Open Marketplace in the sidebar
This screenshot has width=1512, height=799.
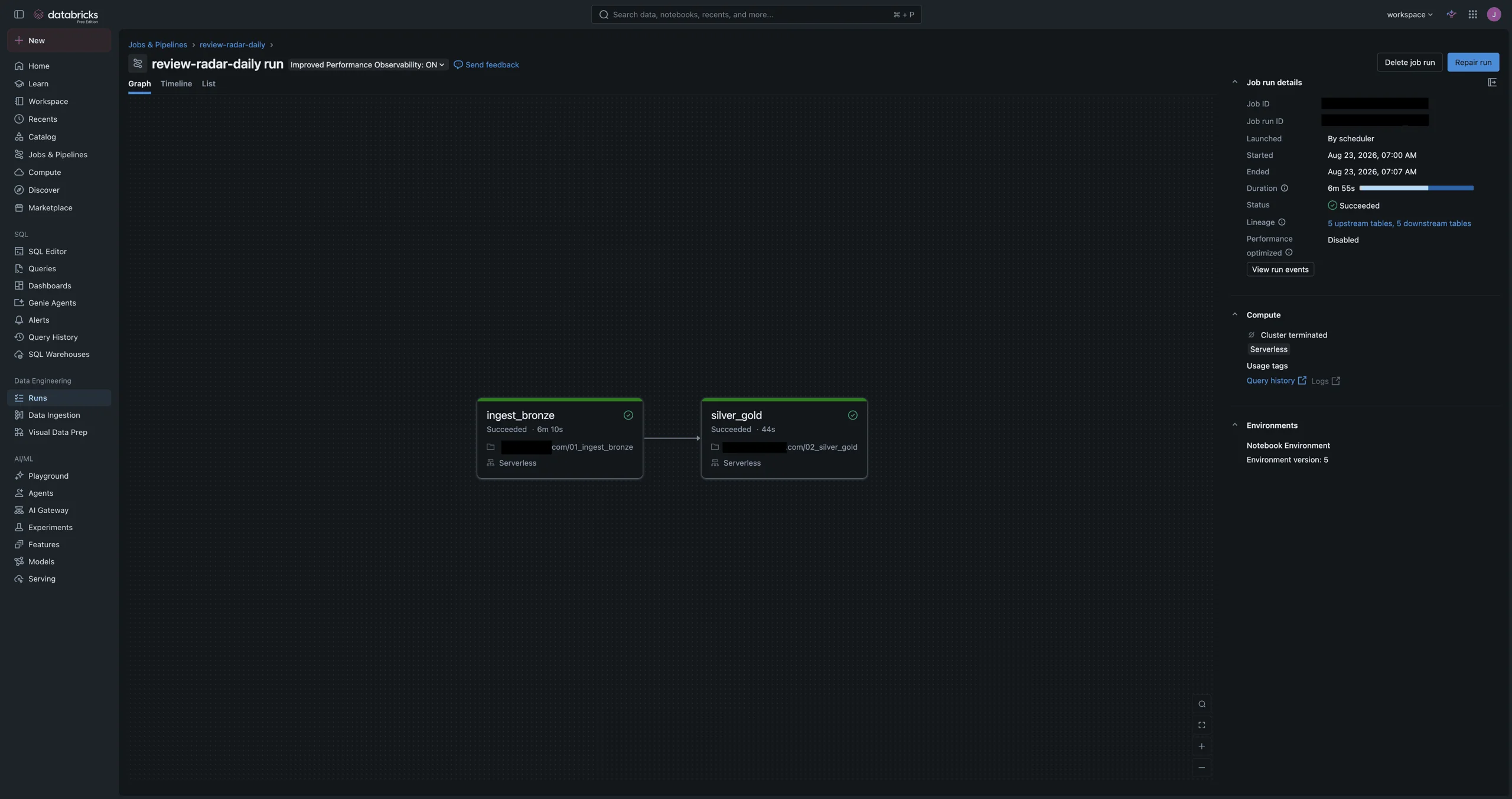tap(59, 207)
